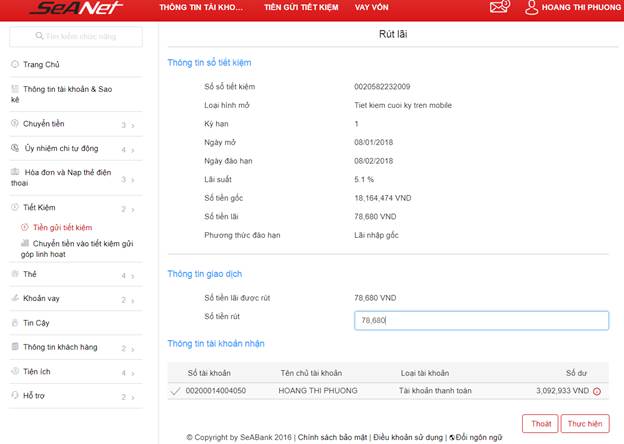Click the language icon beside Đổi ngôn ngữ

[x=452, y=437]
